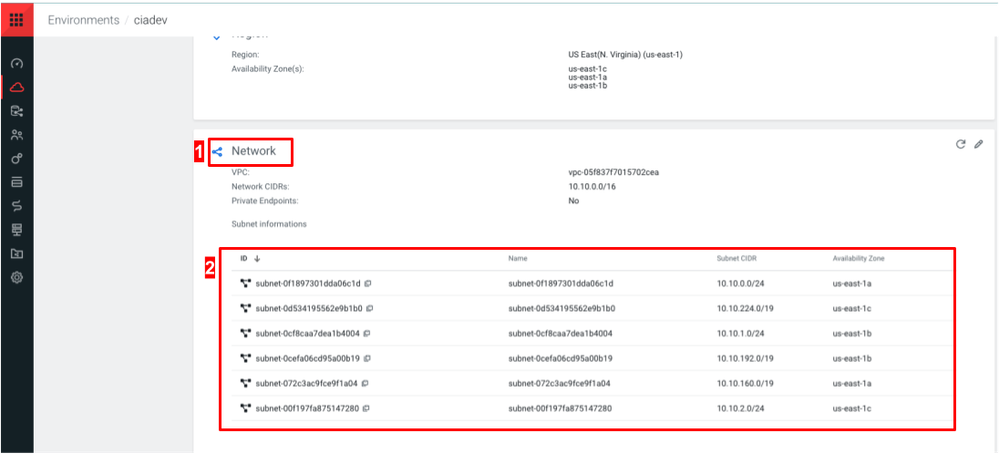Select row subnet-0cefa06cd95a00b19
The height and width of the screenshot is (454, 999).
[x=592, y=358]
